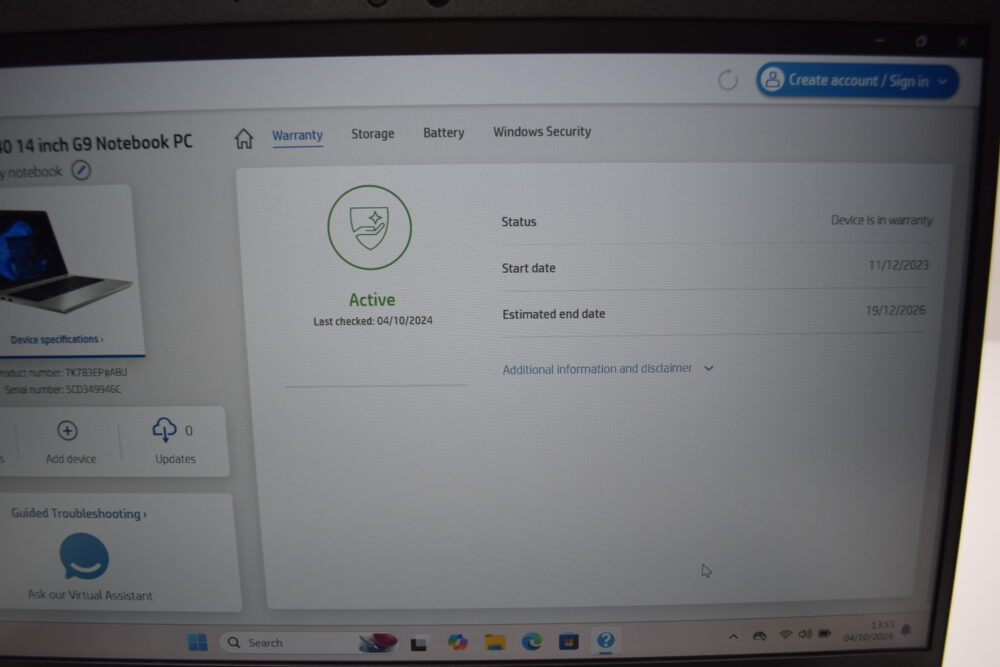Open File Explorer from the taskbar

pyautogui.click(x=494, y=641)
